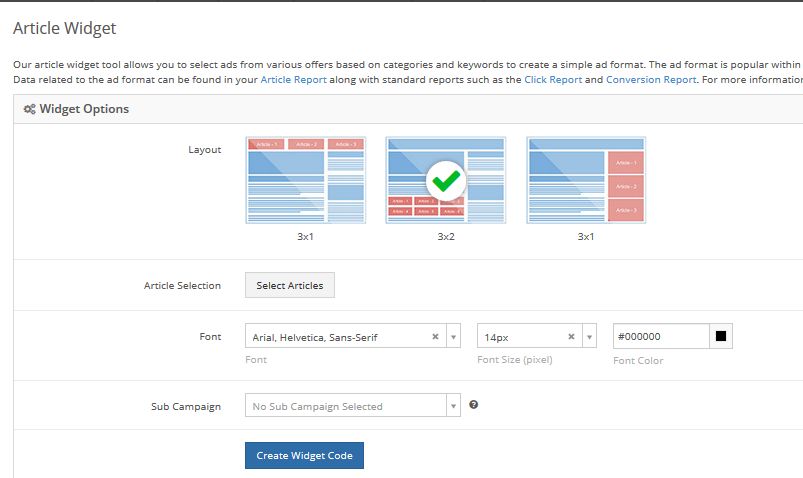Follow the Click Report link
The width and height of the screenshot is (803, 478).
pos(553,79)
